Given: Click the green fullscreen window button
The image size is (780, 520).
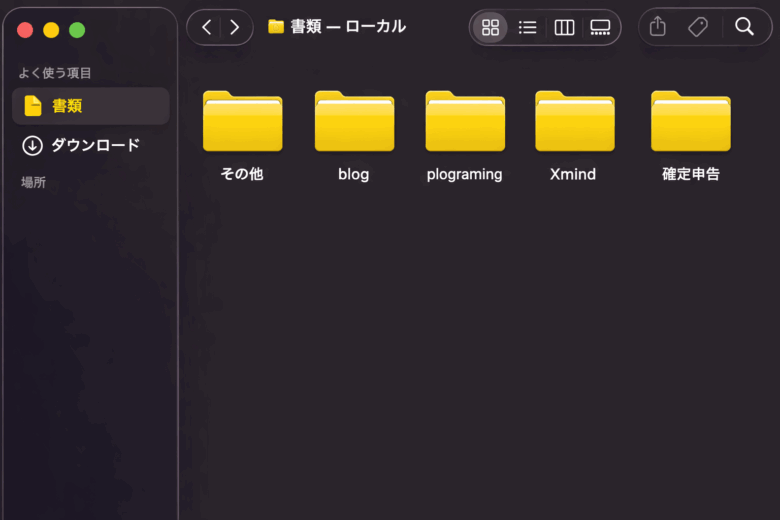Looking at the screenshot, I should click(77, 30).
